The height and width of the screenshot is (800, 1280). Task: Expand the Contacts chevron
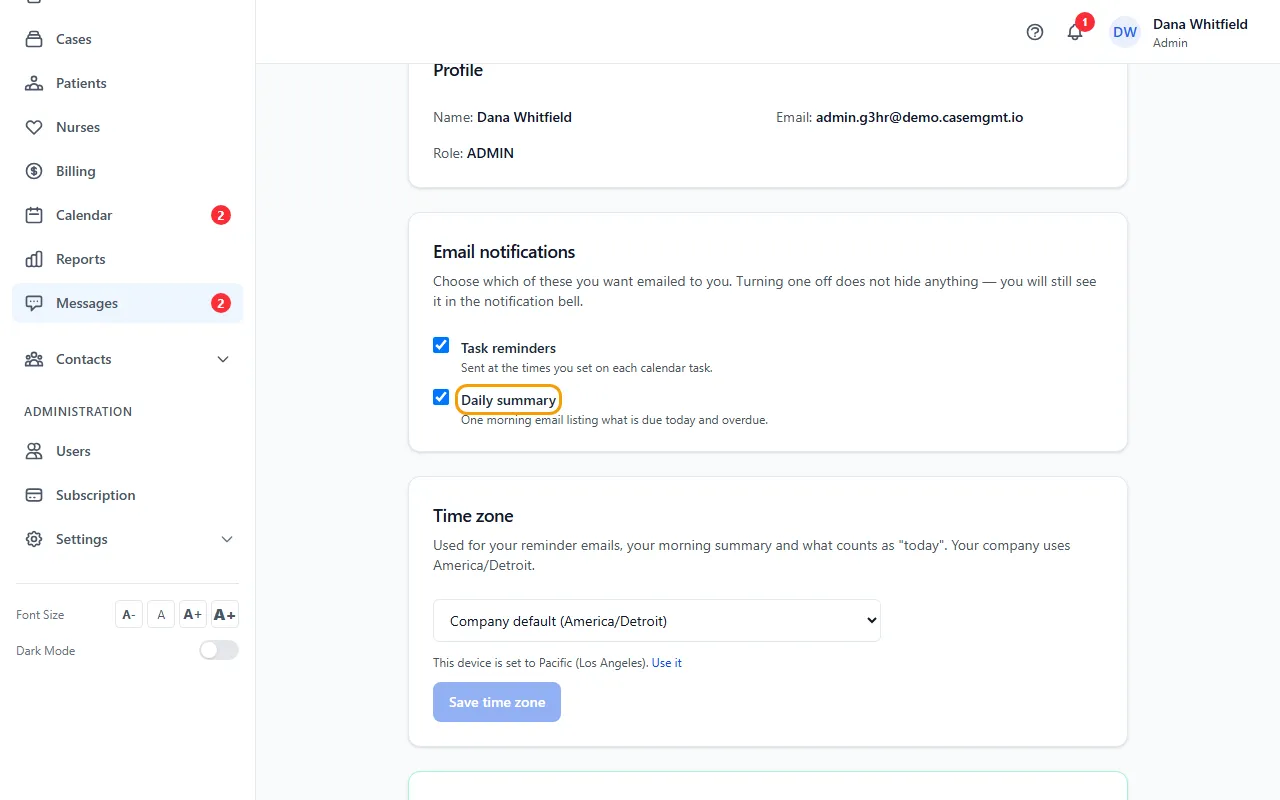coord(223,359)
